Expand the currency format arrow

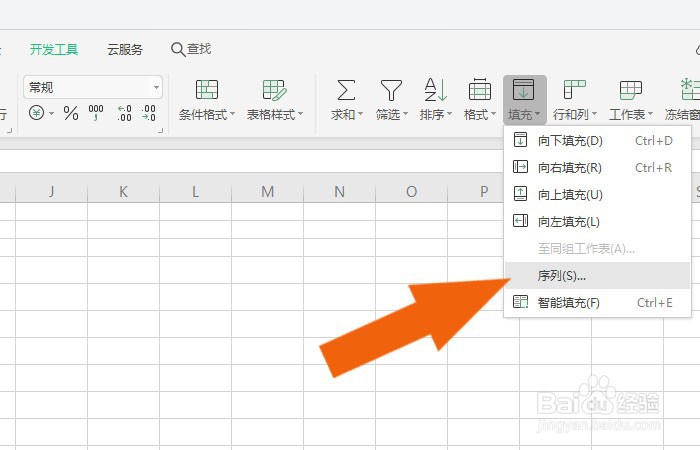[x=51, y=113]
